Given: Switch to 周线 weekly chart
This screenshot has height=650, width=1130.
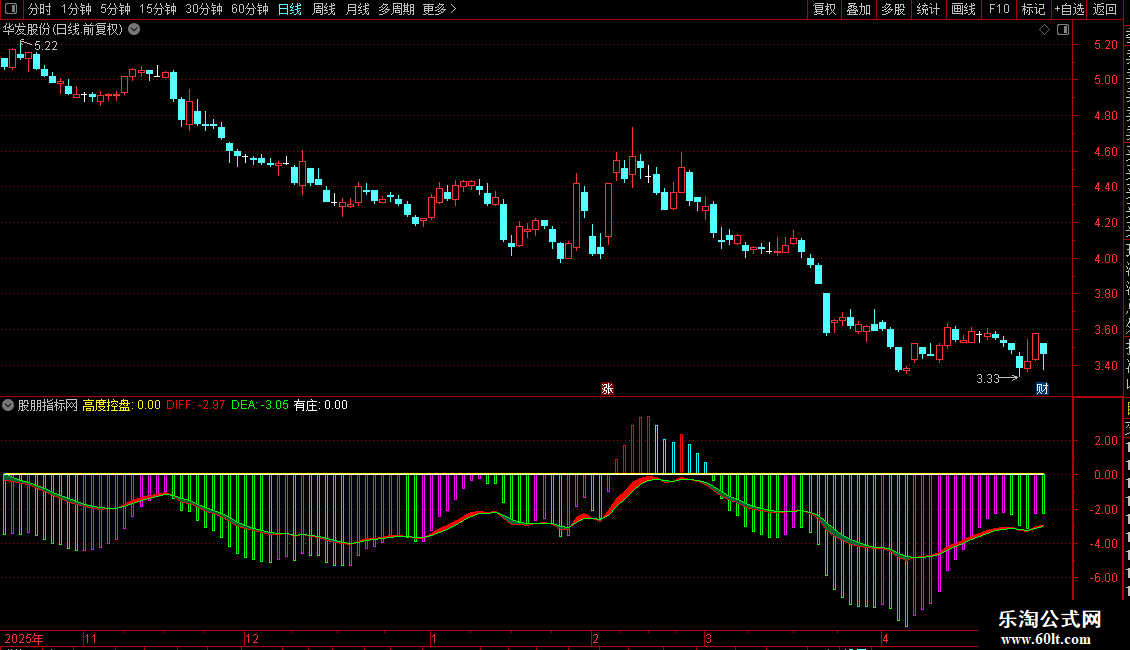Looking at the screenshot, I should (324, 9).
